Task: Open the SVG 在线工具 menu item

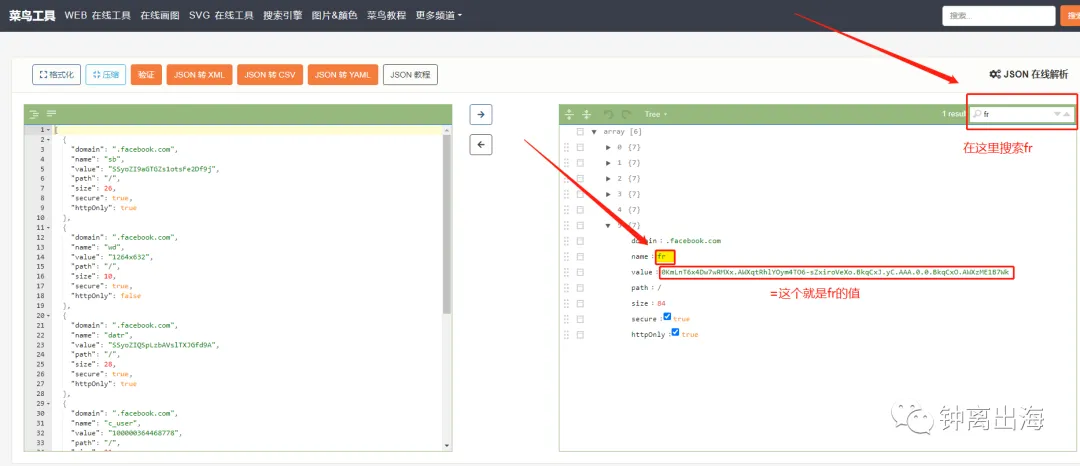Action: 221,15
